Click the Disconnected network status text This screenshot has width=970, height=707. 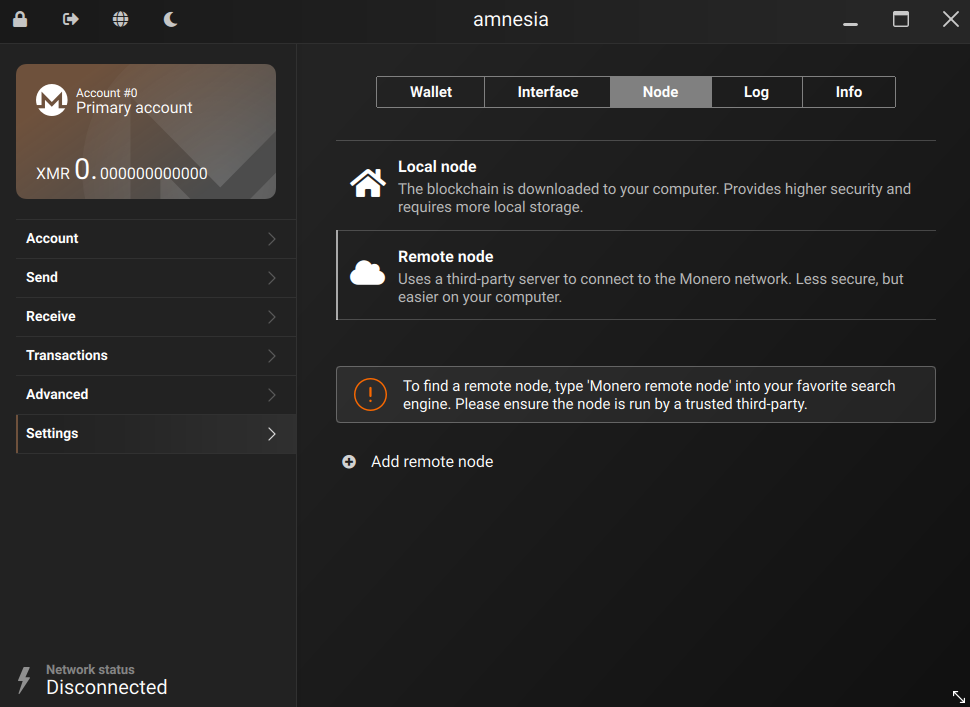click(x=106, y=687)
